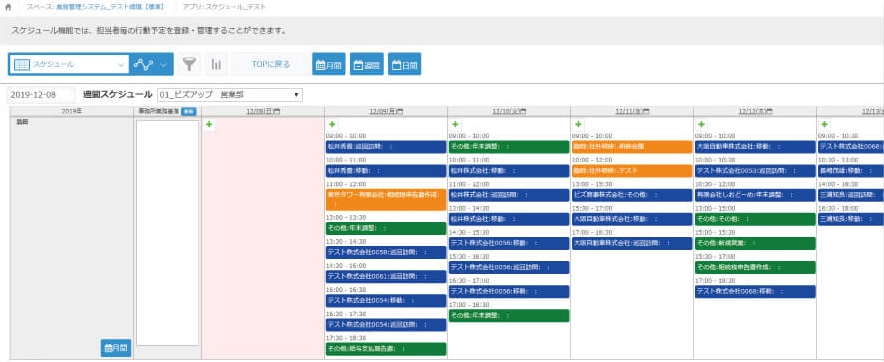The image size is (884, 362).
Task: Open the bar chart aggregate icon
Action: tap(216, 64)
